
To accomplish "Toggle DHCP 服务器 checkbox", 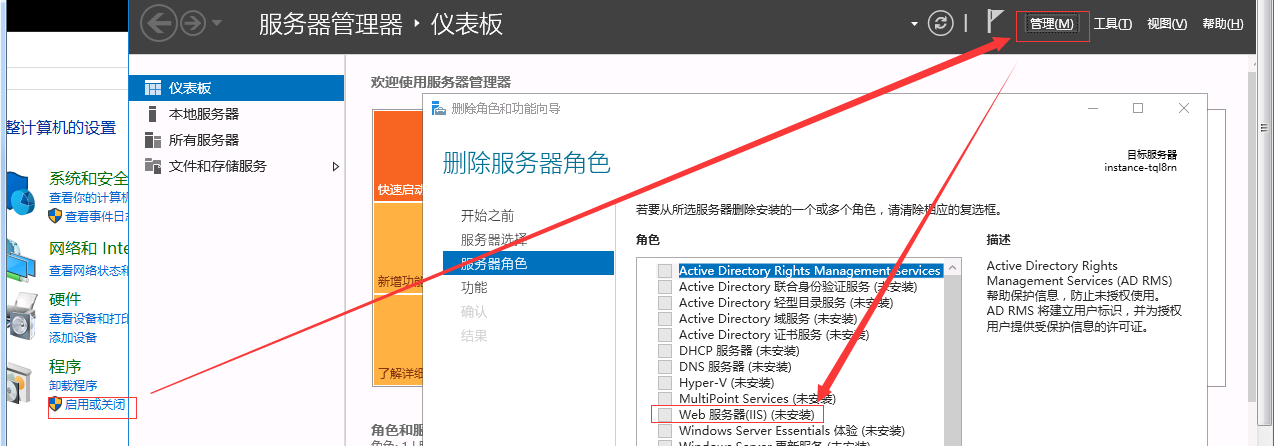I will (665, 351).
